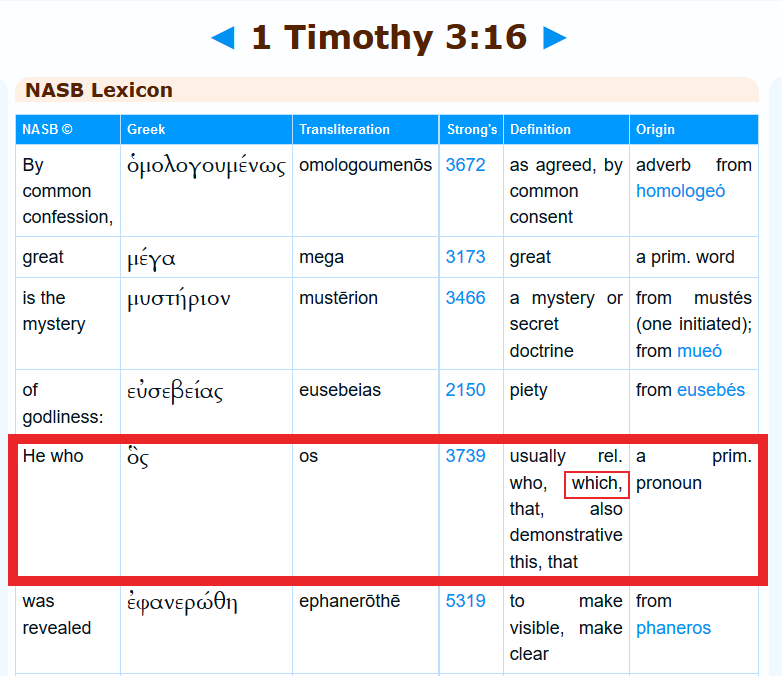Click the NASB © column header
Image resolution: width=782 pixels, height=676 pixels.
click(x=68, y=130)
